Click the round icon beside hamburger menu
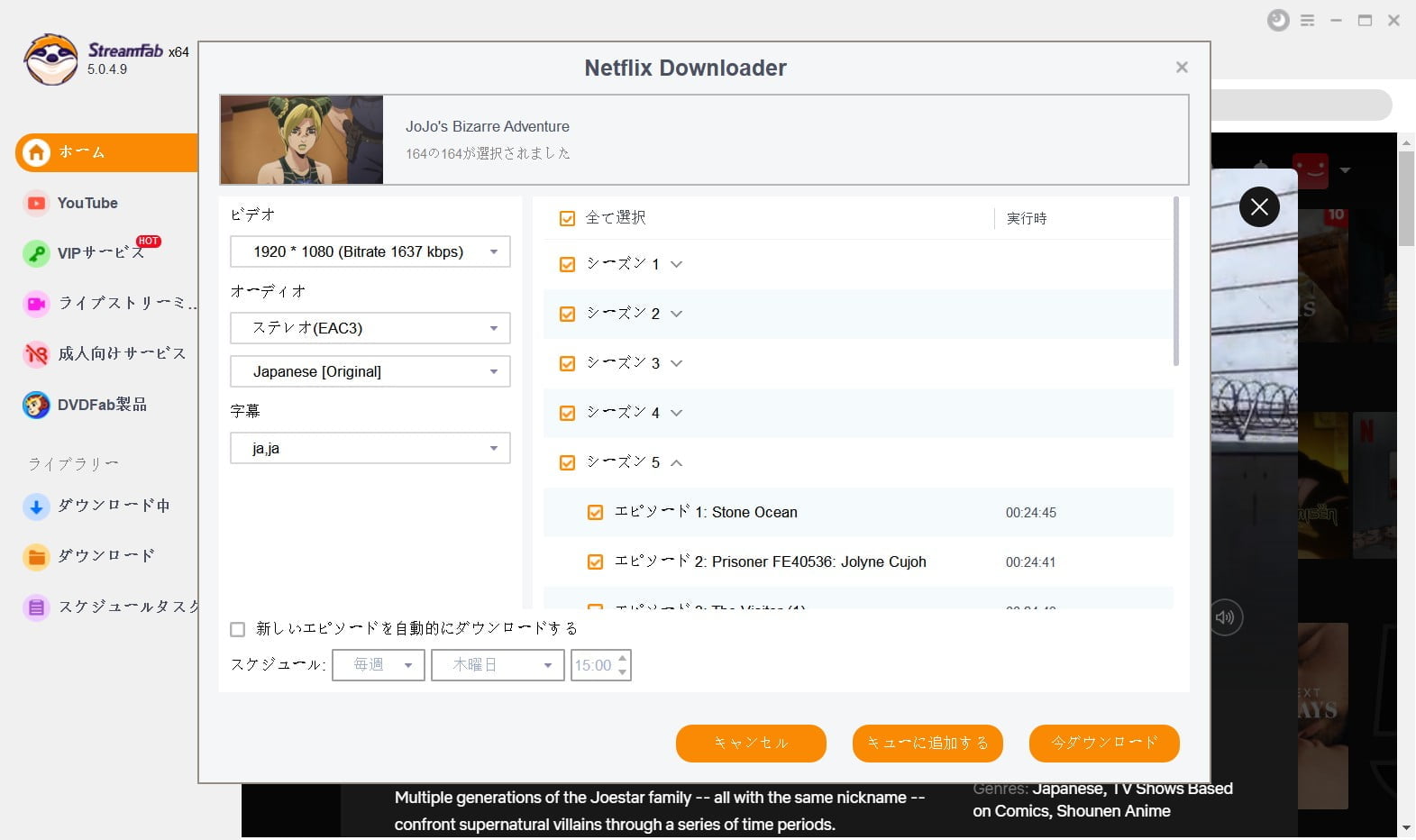 pos(1278,20)
